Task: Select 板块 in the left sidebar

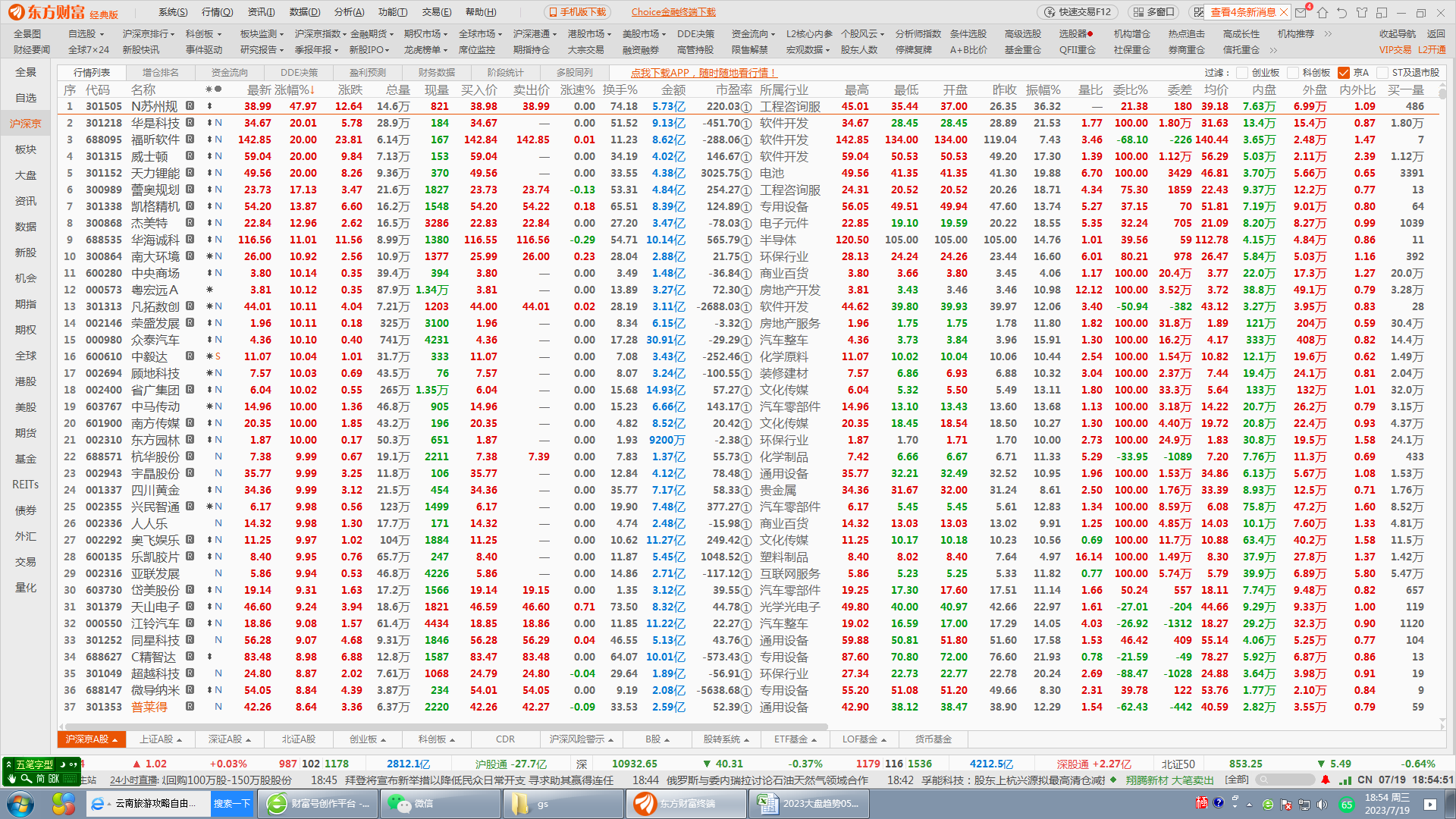Action: click(x=26, y=149)
